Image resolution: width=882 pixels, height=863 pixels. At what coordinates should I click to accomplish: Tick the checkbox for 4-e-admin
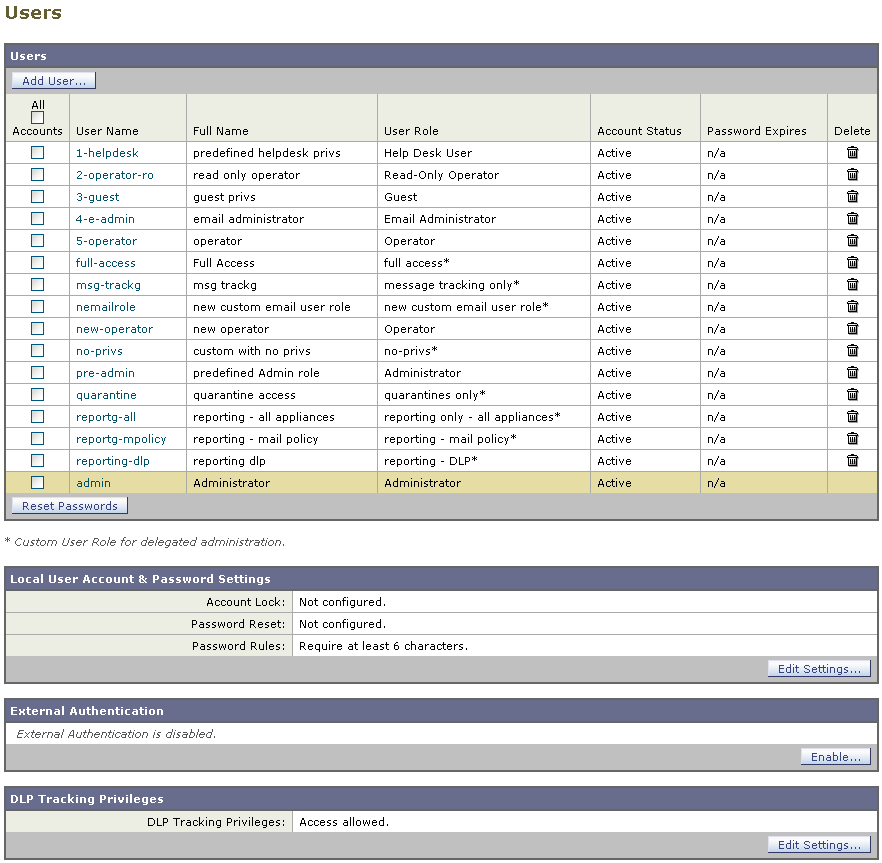click(38, 218)
